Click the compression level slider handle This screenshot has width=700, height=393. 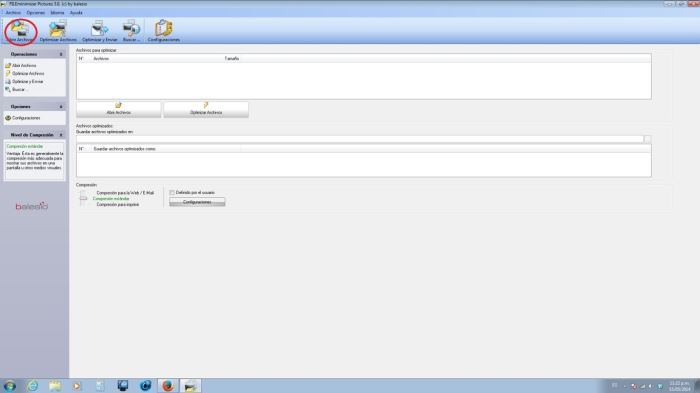click(83, 198)
